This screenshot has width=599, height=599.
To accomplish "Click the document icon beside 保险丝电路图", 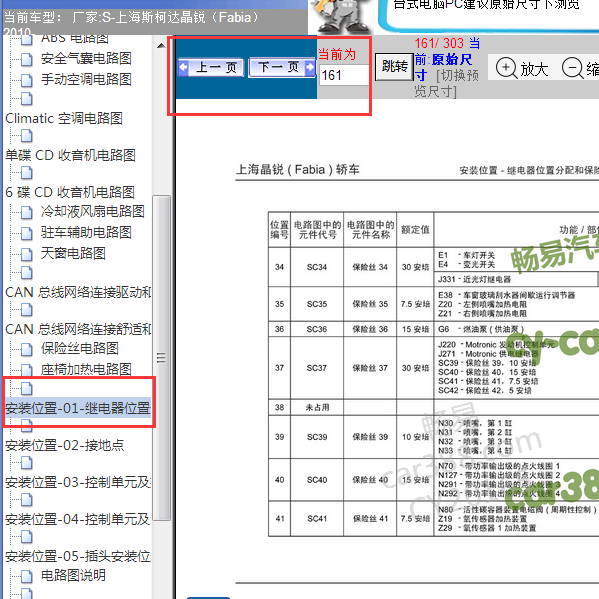I will 26,349.
